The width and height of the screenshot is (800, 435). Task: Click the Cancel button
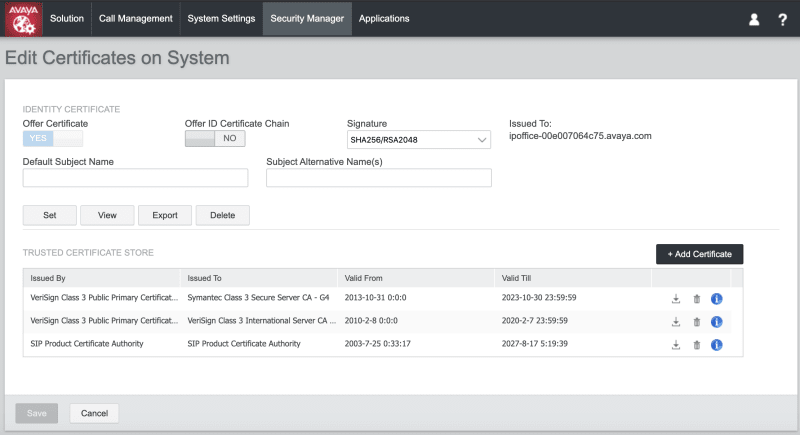[x=94, y=413]
